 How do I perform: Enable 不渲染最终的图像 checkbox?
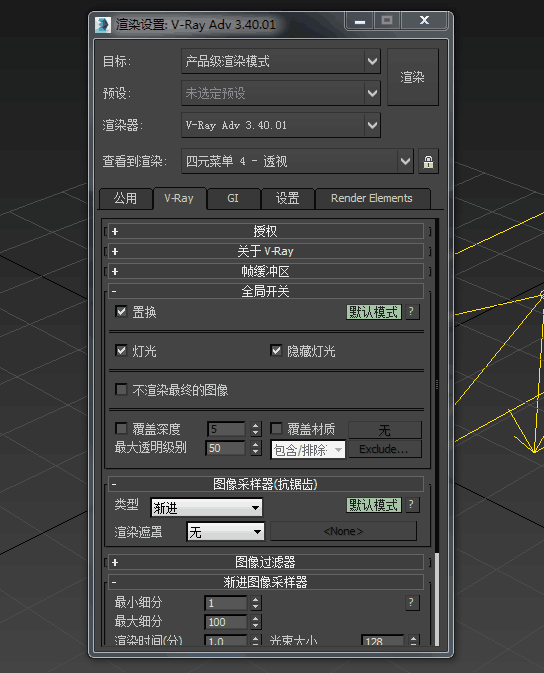(x=122, y=390)
